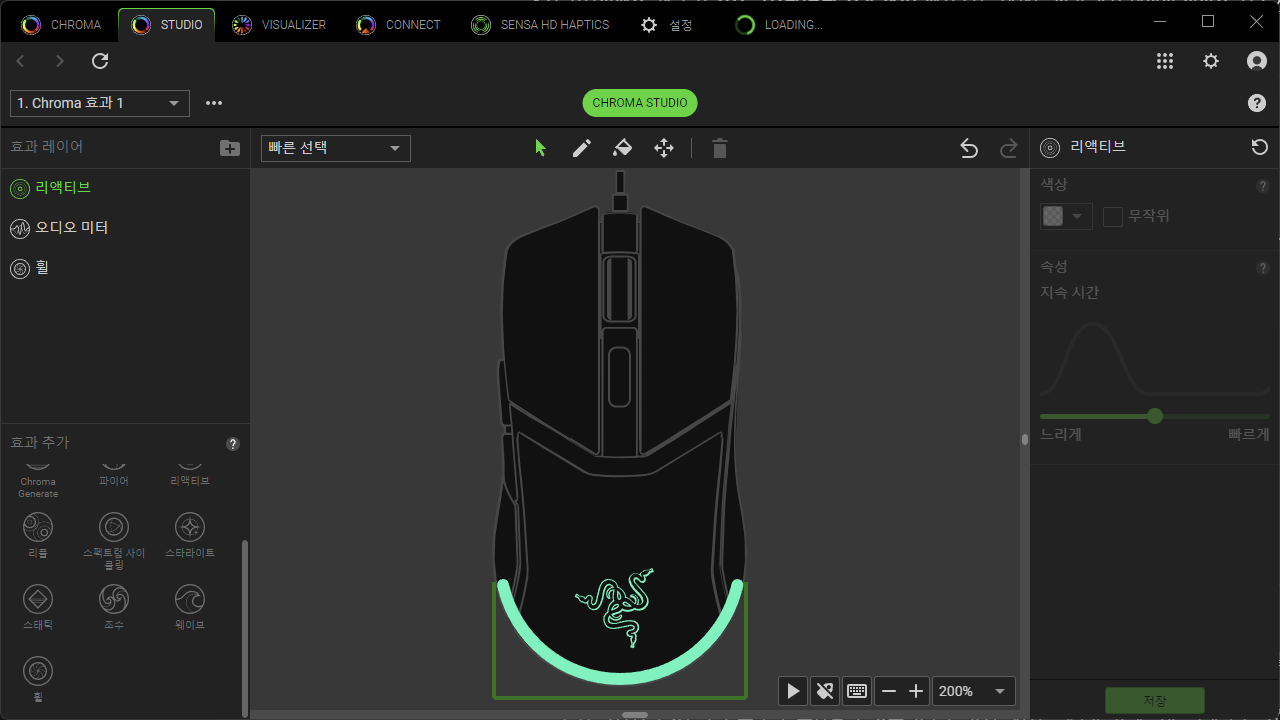The width and height of the screenshot is (1280, 720).
Task: Select the pen drawing tool
Action: (x=582, y=148)
